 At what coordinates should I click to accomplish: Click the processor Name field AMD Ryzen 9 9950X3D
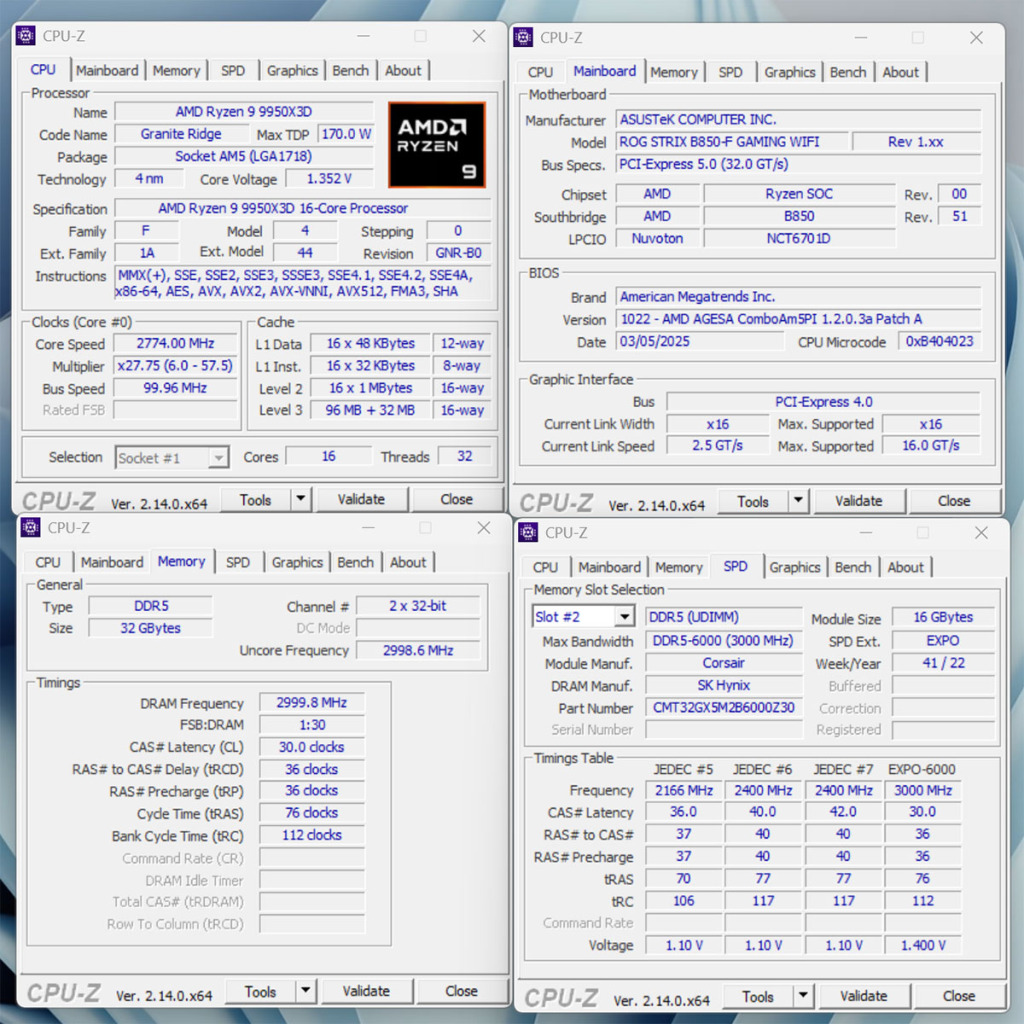click(x=244, y=112)
